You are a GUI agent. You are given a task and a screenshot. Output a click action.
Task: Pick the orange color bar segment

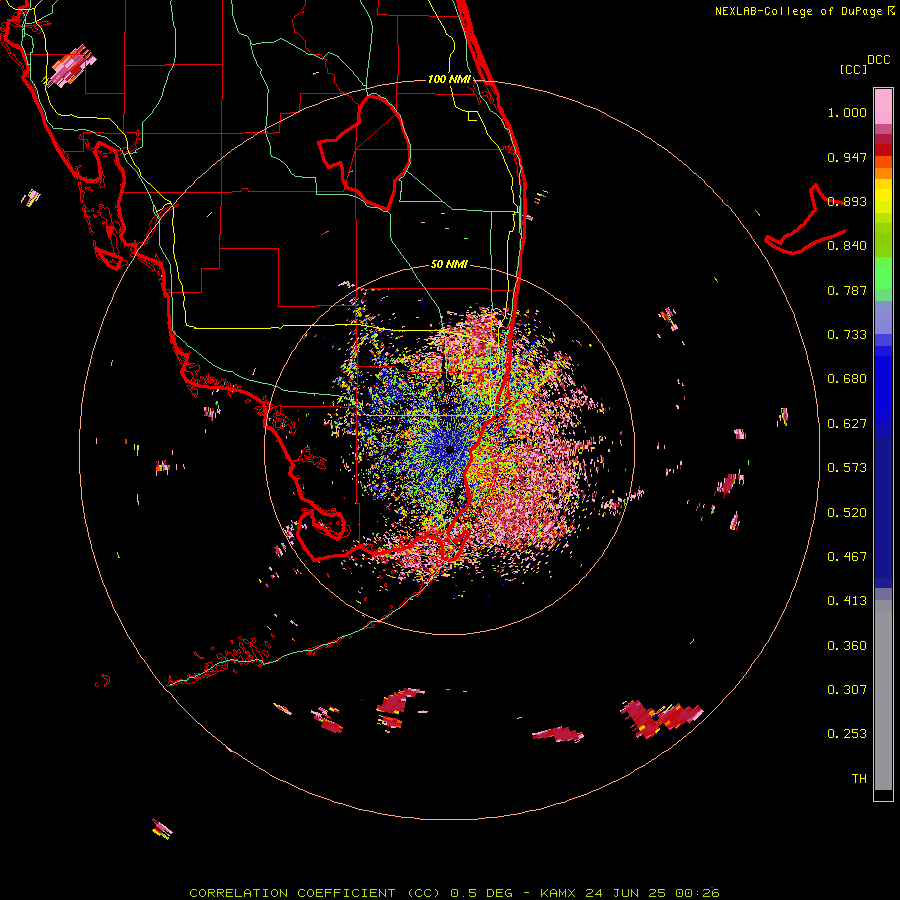(x=883, y=173)
